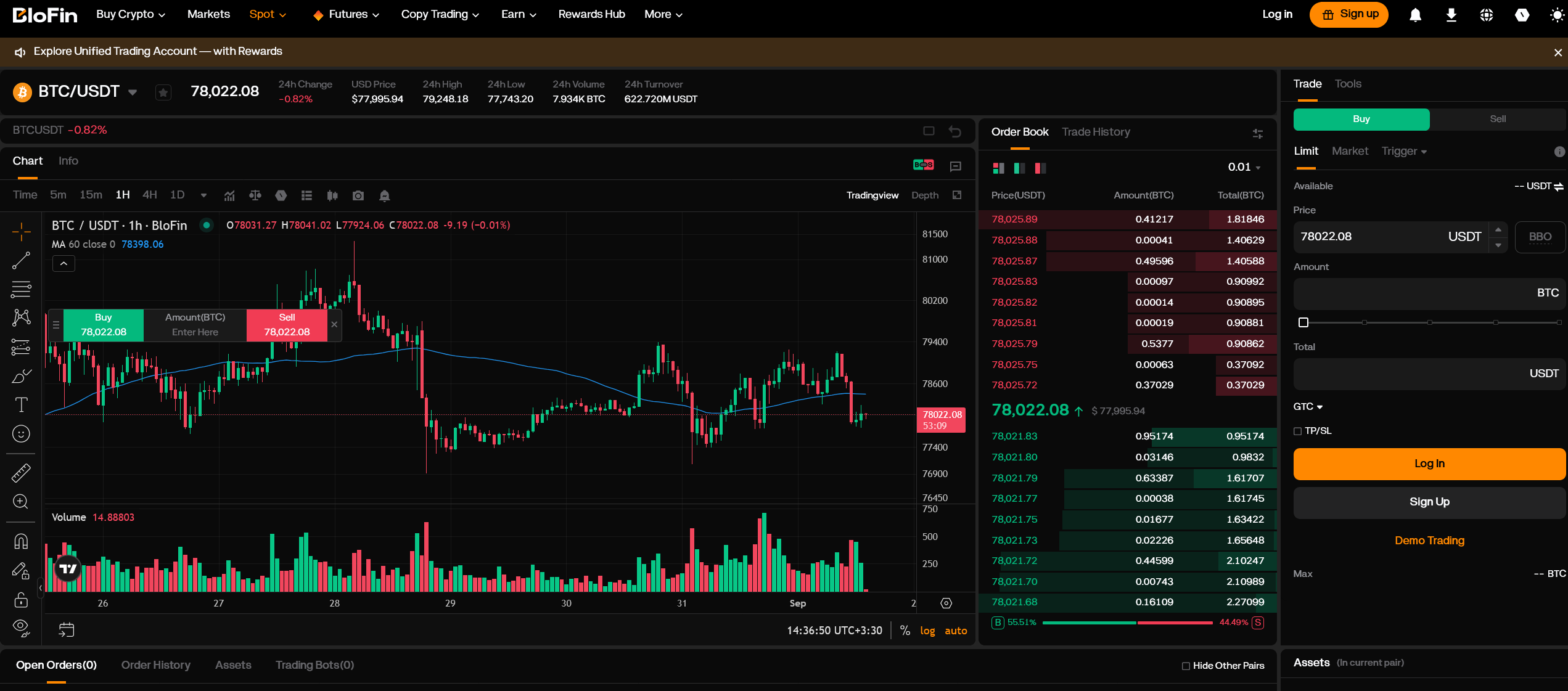Select the text annotation tool
This screenshot has width=1568, height=691.
pyautogui.click(x=21, y=405)
